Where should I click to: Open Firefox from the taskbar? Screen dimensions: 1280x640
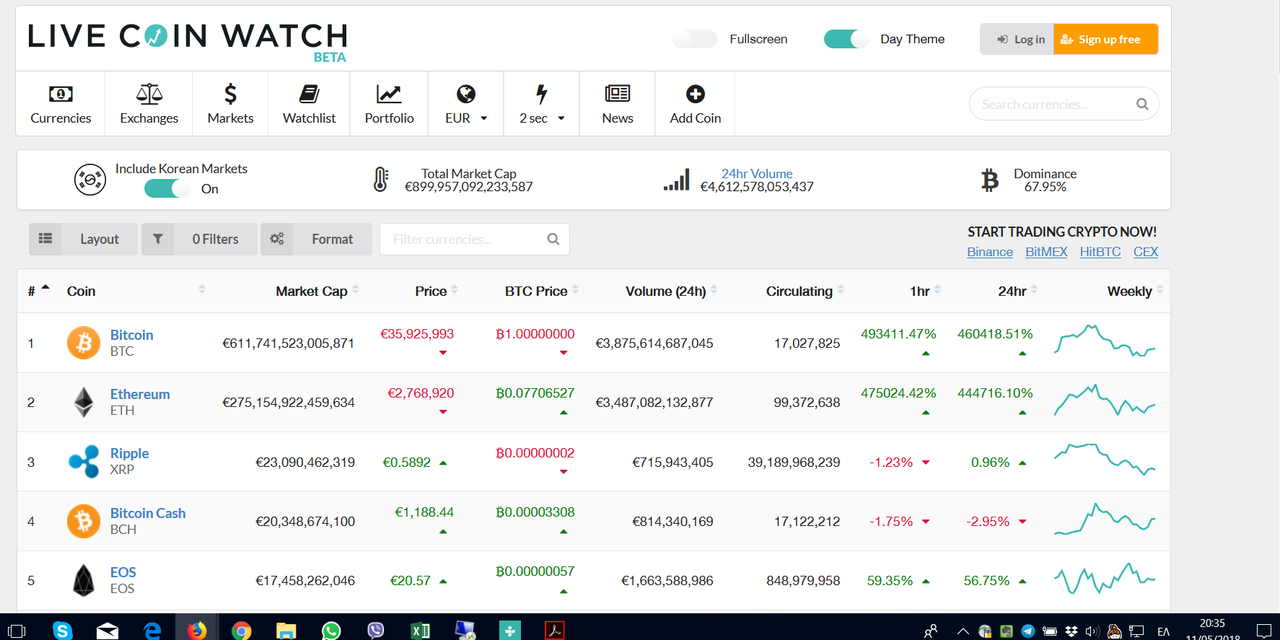coord(196,630)
